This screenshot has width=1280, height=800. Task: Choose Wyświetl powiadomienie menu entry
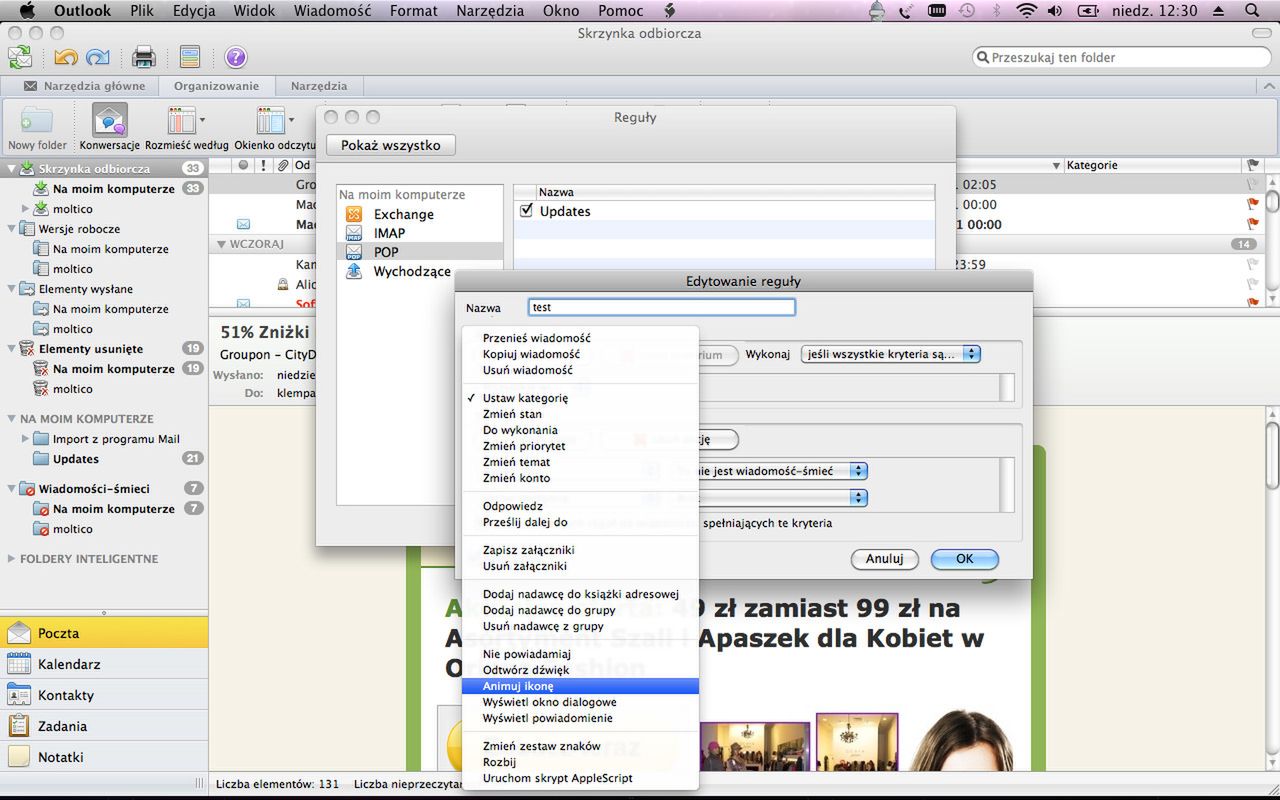580,718
